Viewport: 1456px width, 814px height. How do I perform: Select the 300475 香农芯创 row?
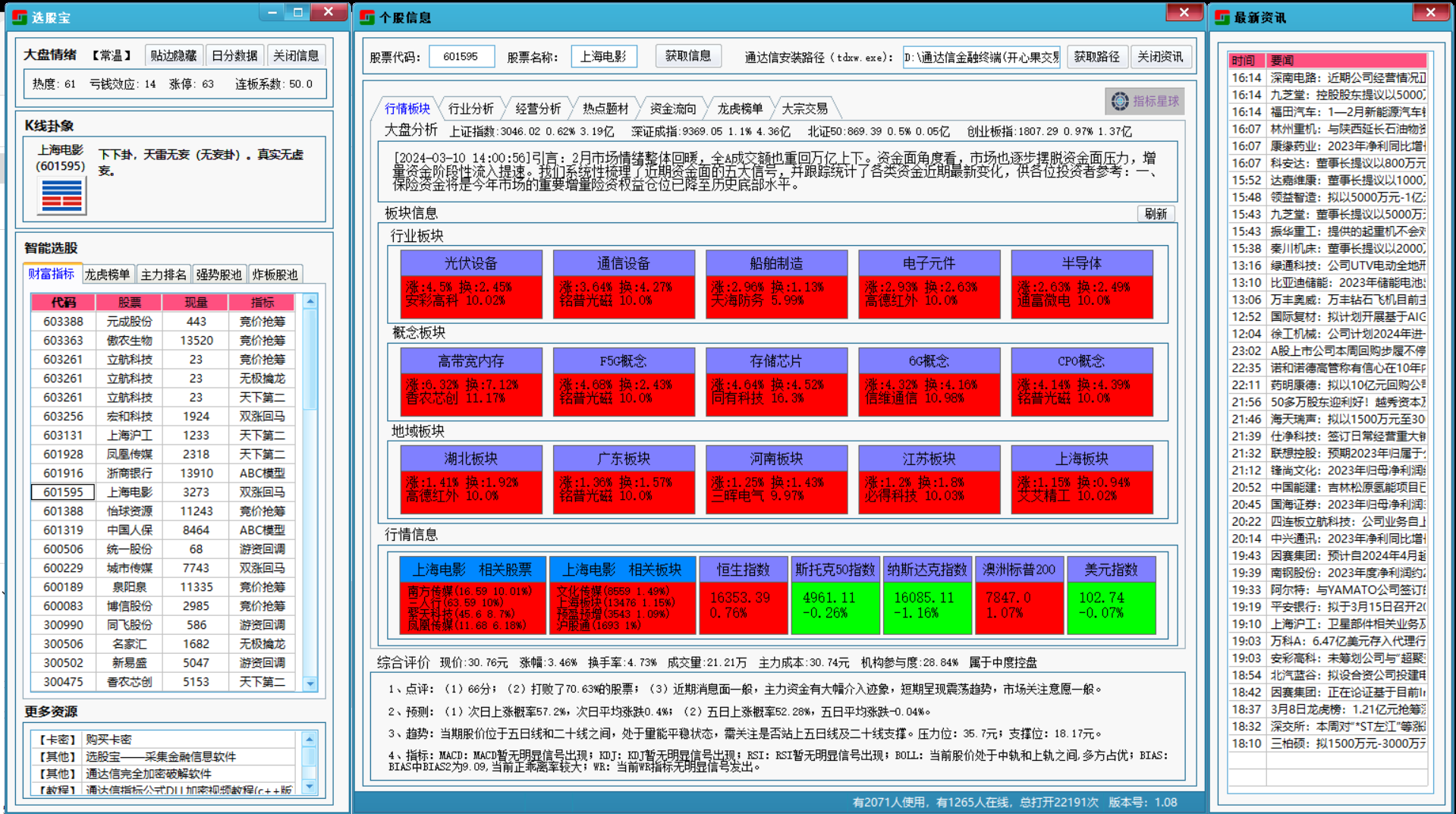[x=163, y=682]
